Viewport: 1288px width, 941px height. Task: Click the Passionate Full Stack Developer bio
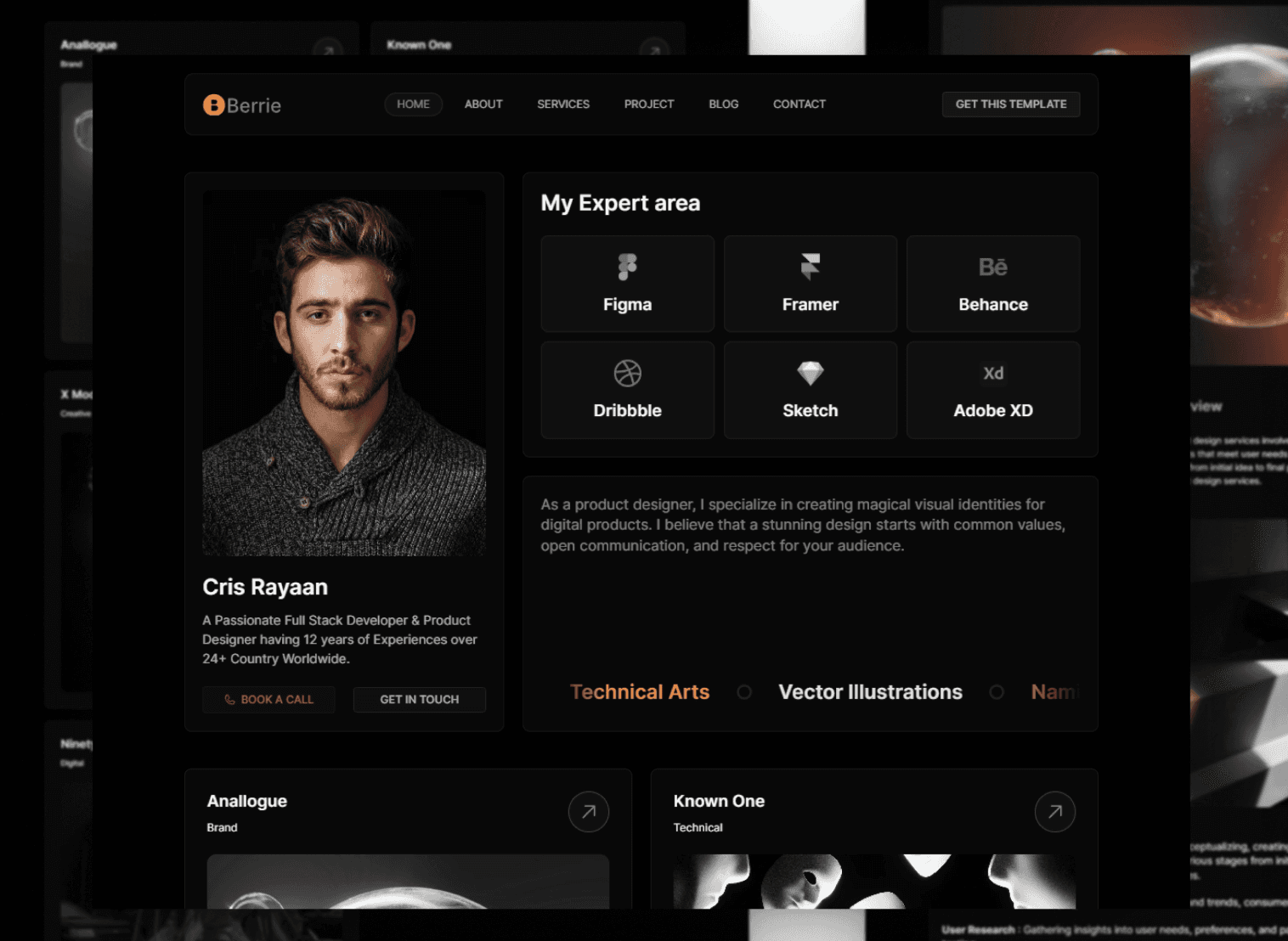click(340, 640)
